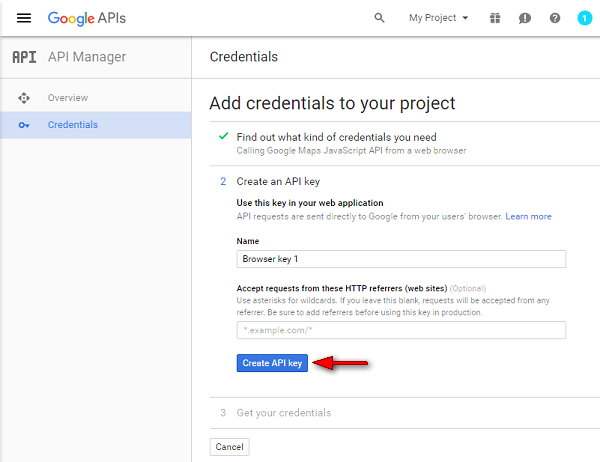Click the Cancel button
Viewport: 600px width, 462px height.
pos(229,447)
